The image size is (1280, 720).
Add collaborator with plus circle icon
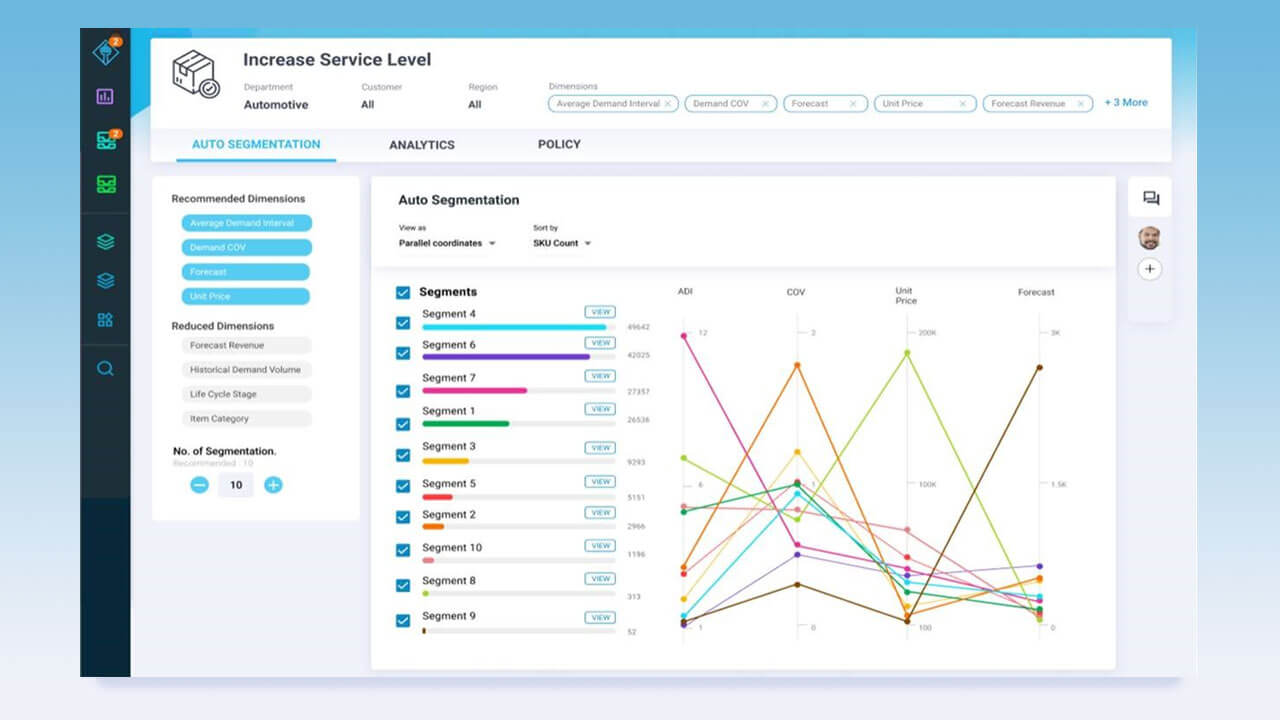click(1150, 269)
